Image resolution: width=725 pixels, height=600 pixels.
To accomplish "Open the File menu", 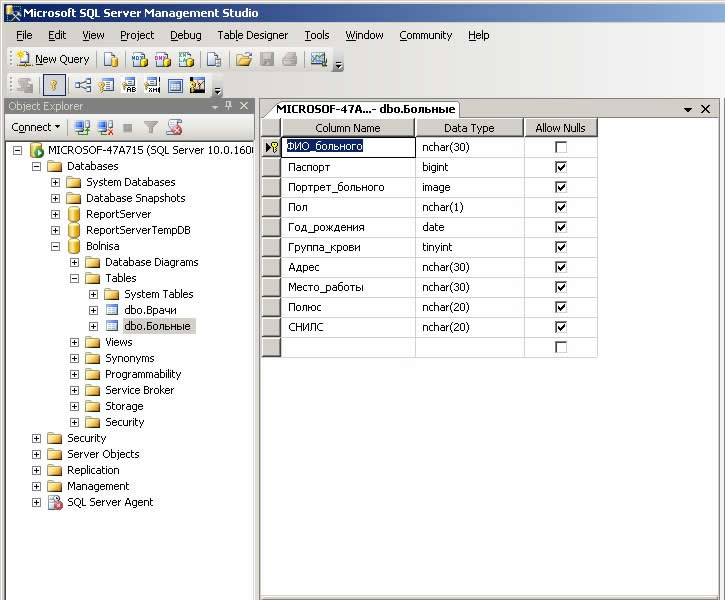I will [x=24, y=36].
